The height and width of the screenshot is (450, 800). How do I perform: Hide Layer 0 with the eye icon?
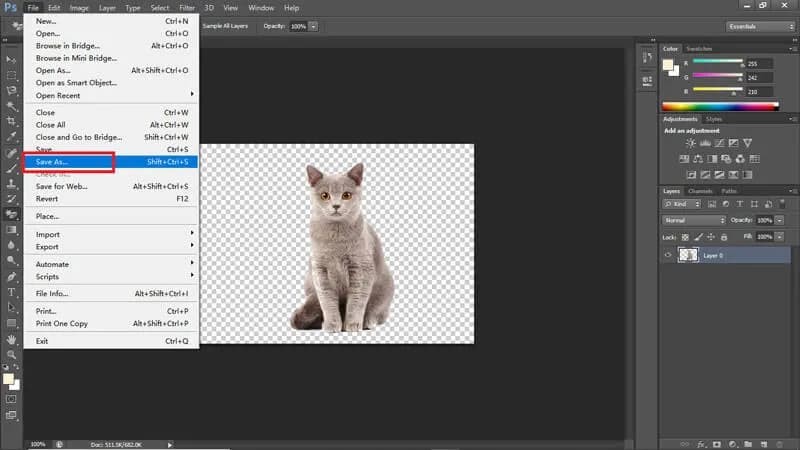point(668,255)
